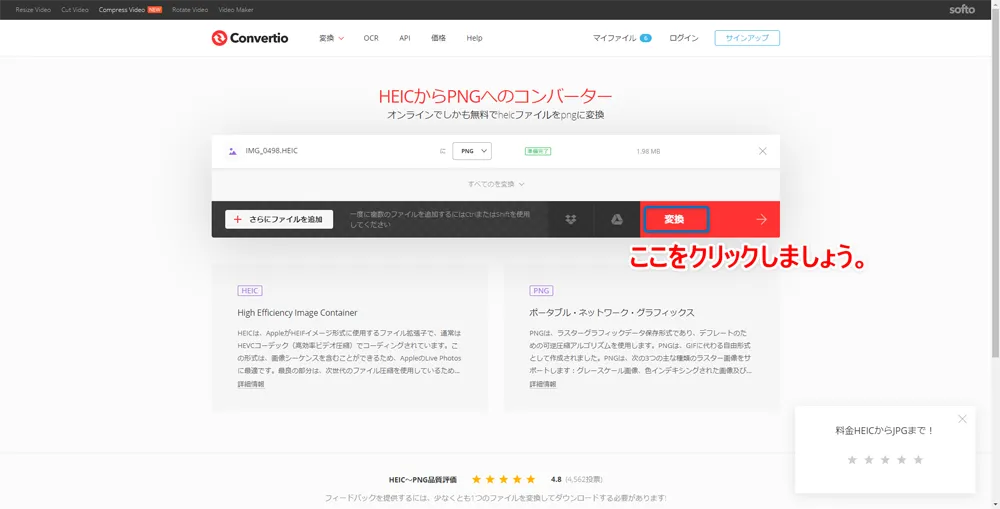Remove IMG_0498.HEIC with the X icon
Viewport: 1000px width, 509px height.
(762, 151)
